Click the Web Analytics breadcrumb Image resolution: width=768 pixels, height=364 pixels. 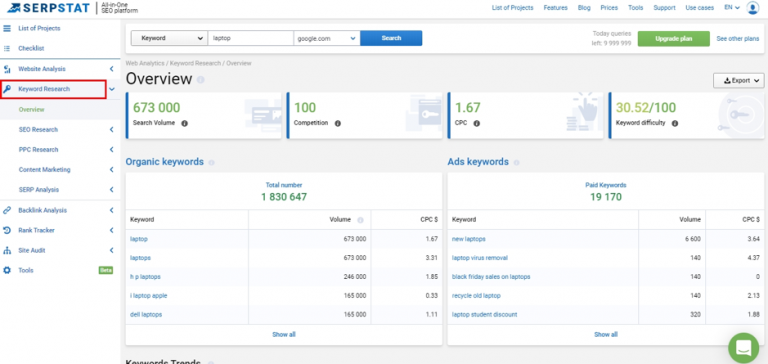pyautogui.click(x=145, y=63)
